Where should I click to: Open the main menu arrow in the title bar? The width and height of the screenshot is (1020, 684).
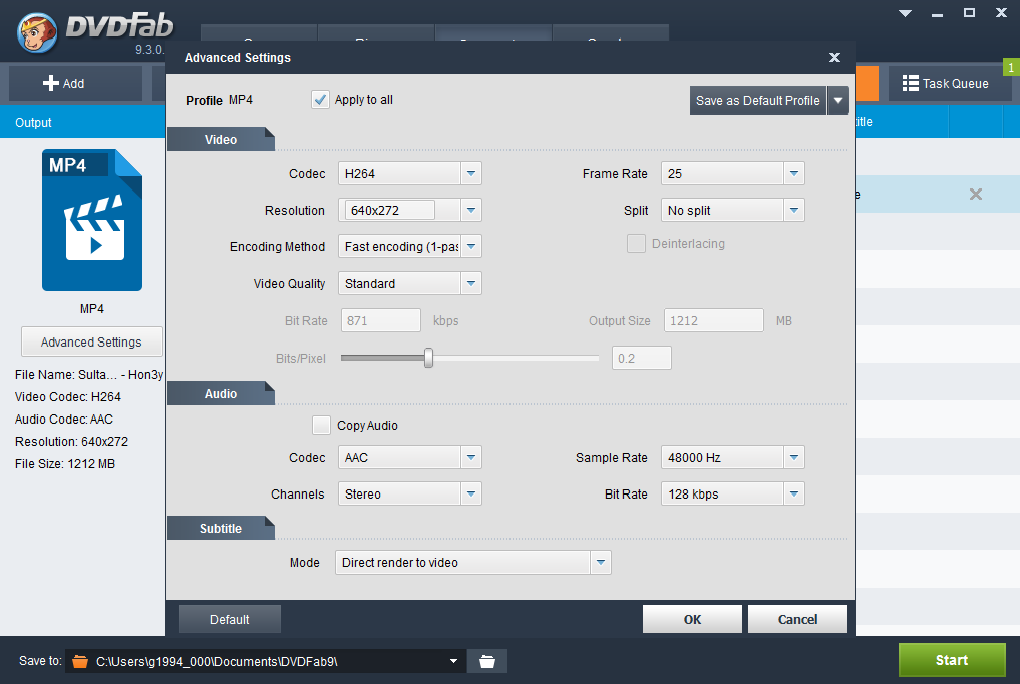click(905, 13)
